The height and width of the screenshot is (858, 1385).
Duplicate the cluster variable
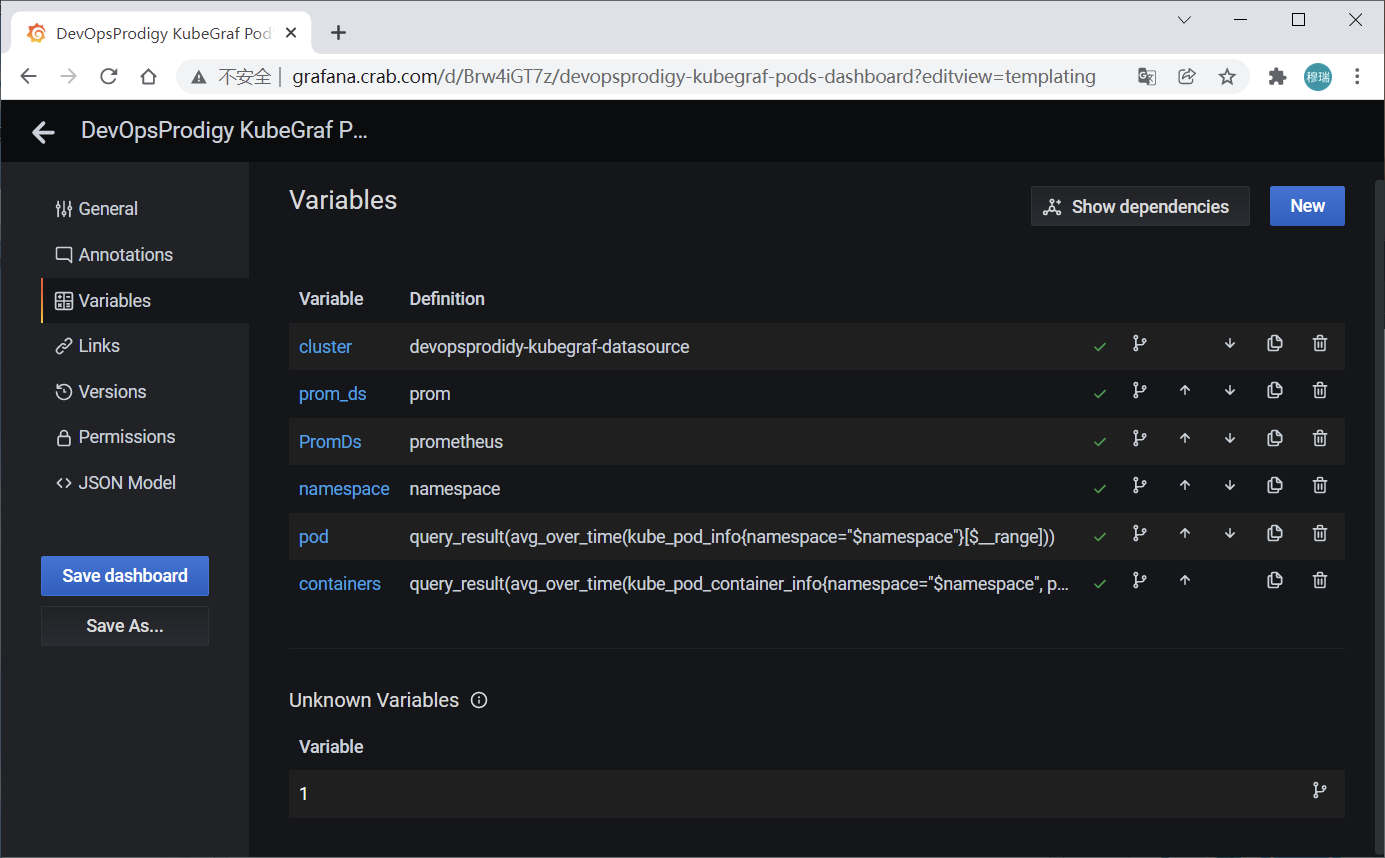pyautogui.click(x=1275, y=344)
